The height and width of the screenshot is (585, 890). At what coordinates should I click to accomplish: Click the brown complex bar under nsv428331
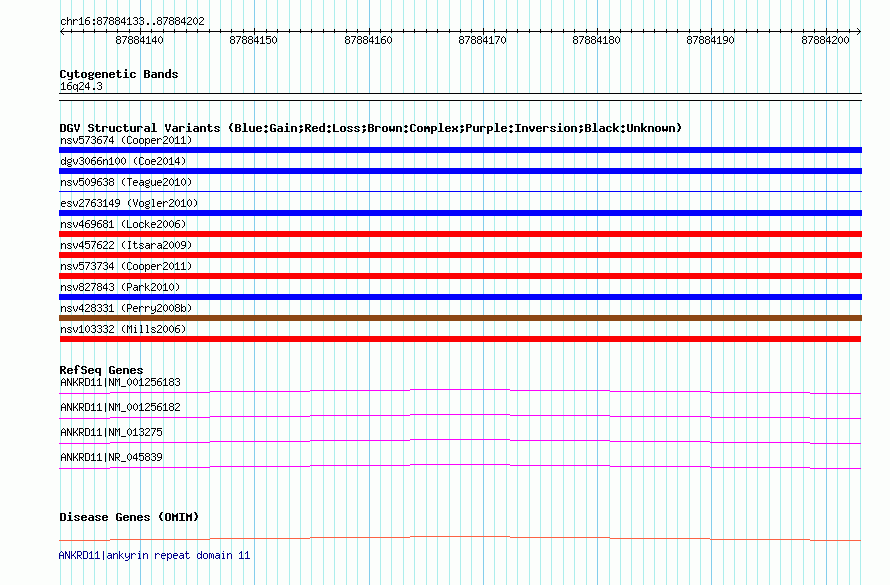click(460, 318)
